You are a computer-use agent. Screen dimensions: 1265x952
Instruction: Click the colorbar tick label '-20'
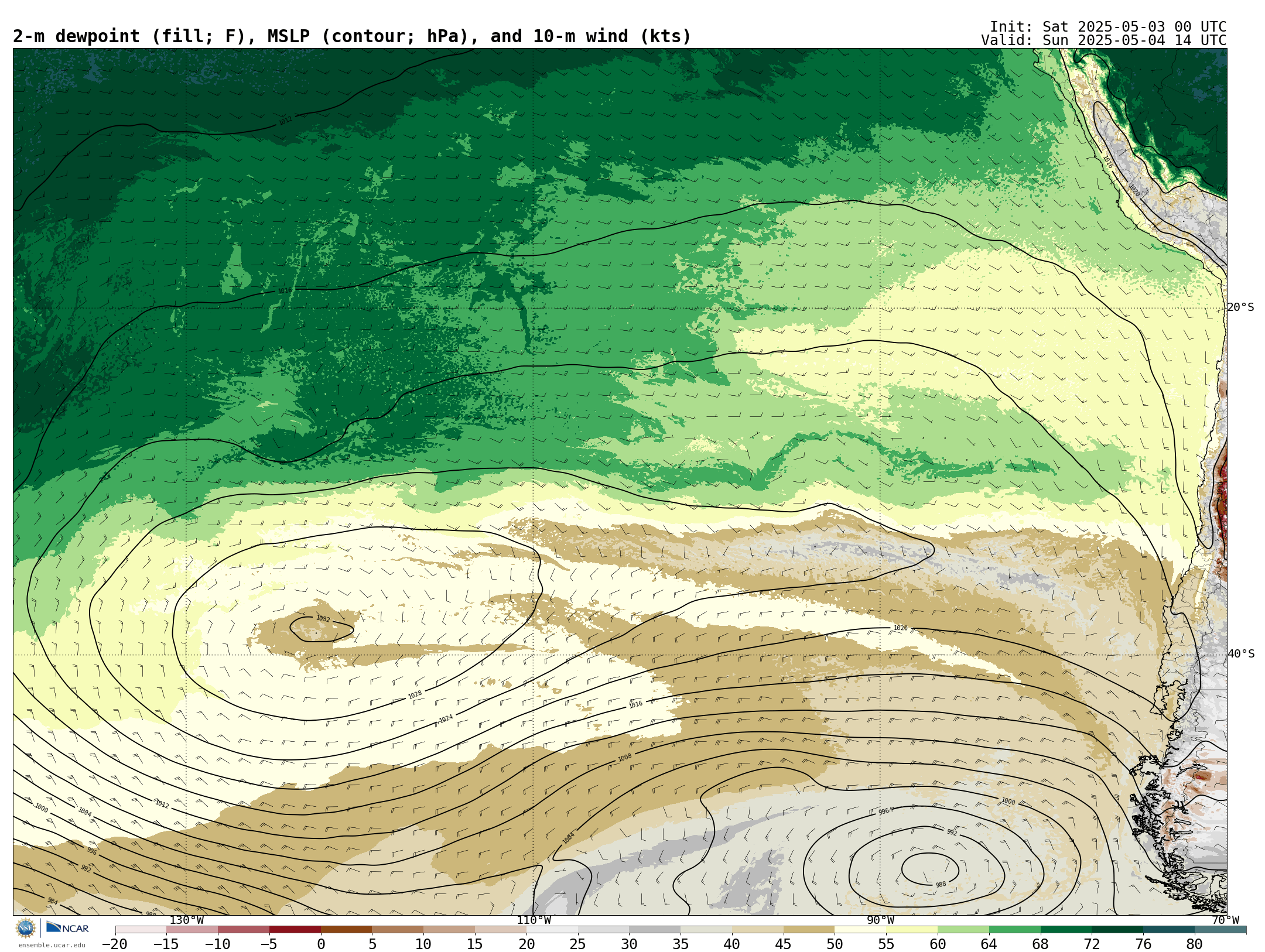click(115, 944)
